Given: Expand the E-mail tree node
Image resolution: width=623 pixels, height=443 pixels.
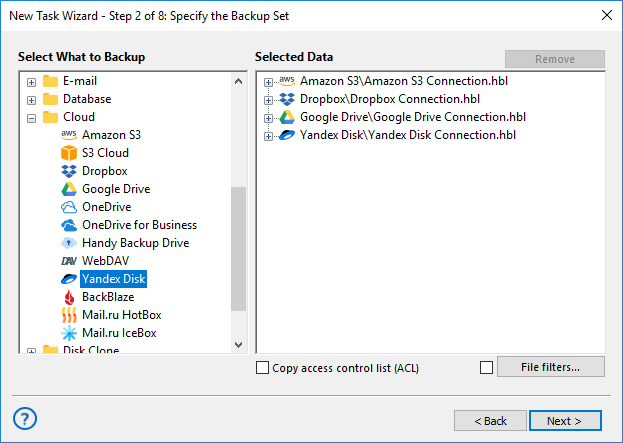Looking at the screenshot, I should tap(31, 82).
